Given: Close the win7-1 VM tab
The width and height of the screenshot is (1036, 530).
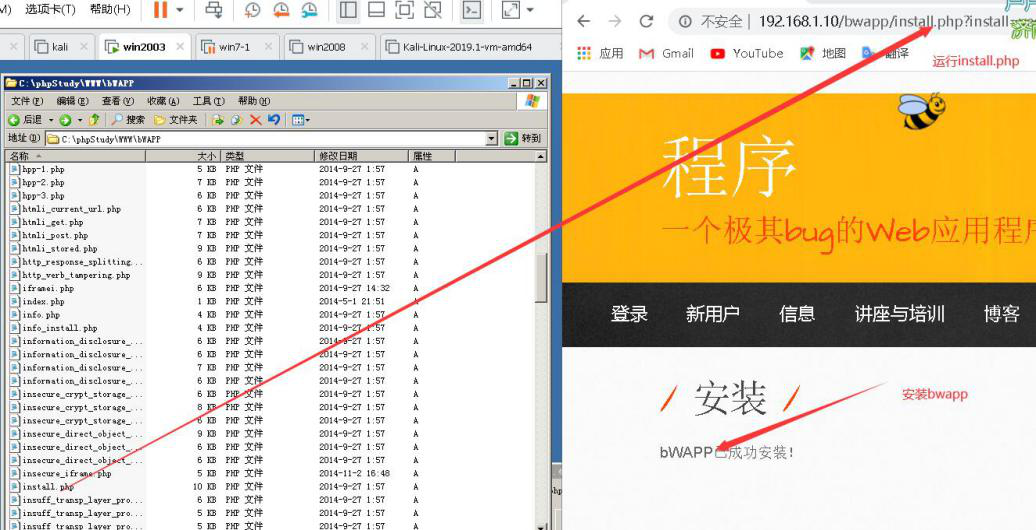Looking at the screenshot, I should click(x=268, y=47).
